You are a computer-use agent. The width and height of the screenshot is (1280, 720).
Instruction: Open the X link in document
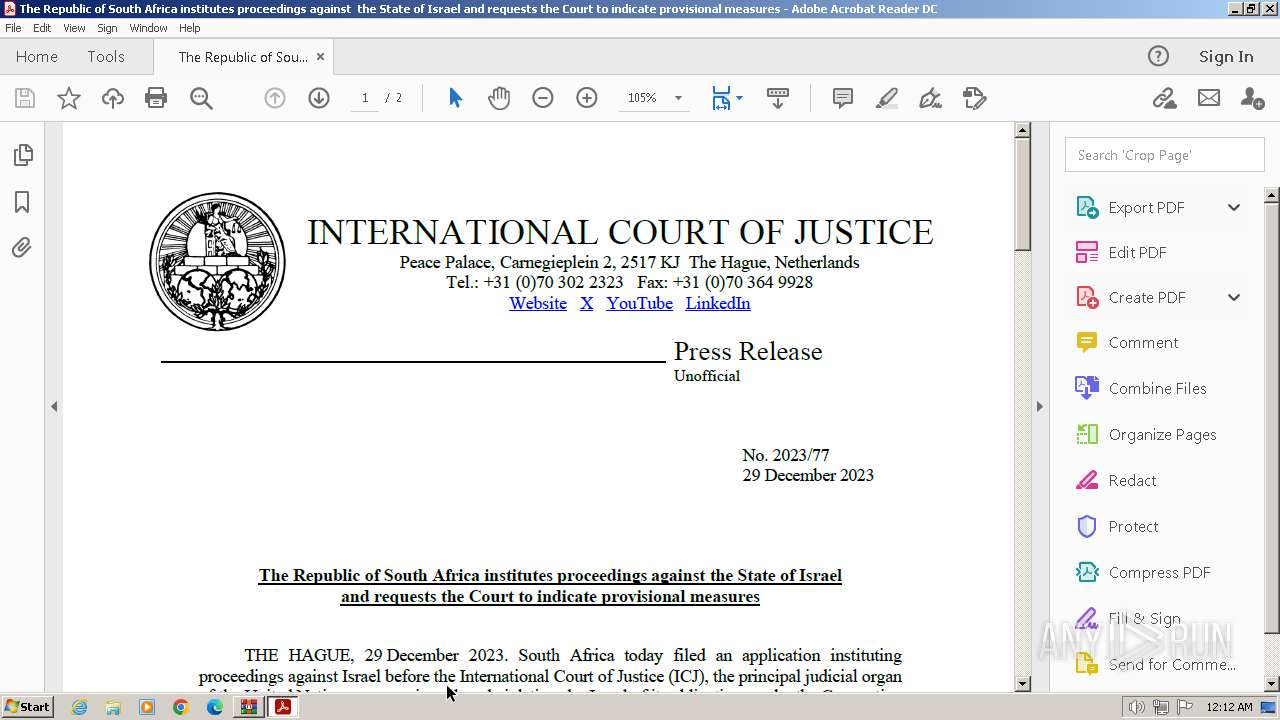point(587,303)
